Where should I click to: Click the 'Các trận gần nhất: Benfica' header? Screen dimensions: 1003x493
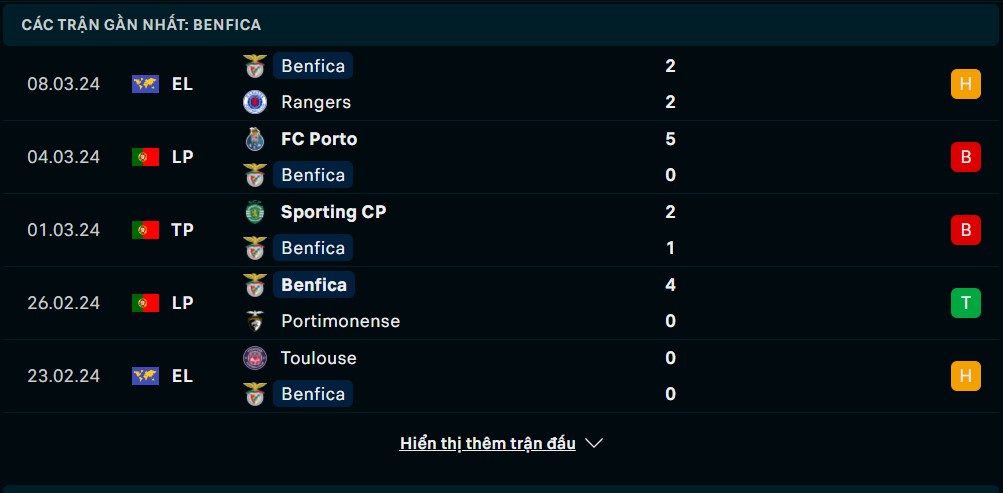pos(141,25)
